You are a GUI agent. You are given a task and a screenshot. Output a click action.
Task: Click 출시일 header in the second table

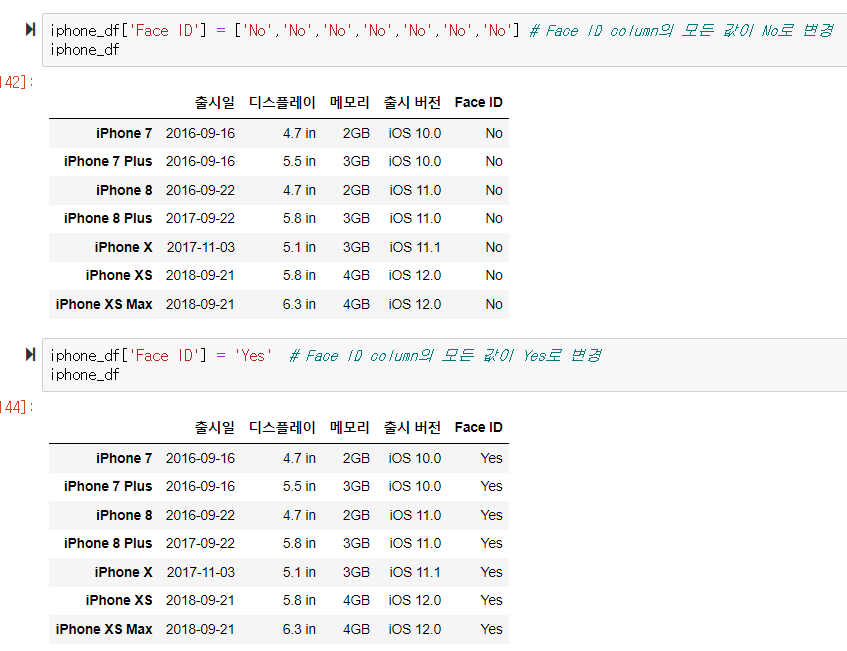(214, 427)
